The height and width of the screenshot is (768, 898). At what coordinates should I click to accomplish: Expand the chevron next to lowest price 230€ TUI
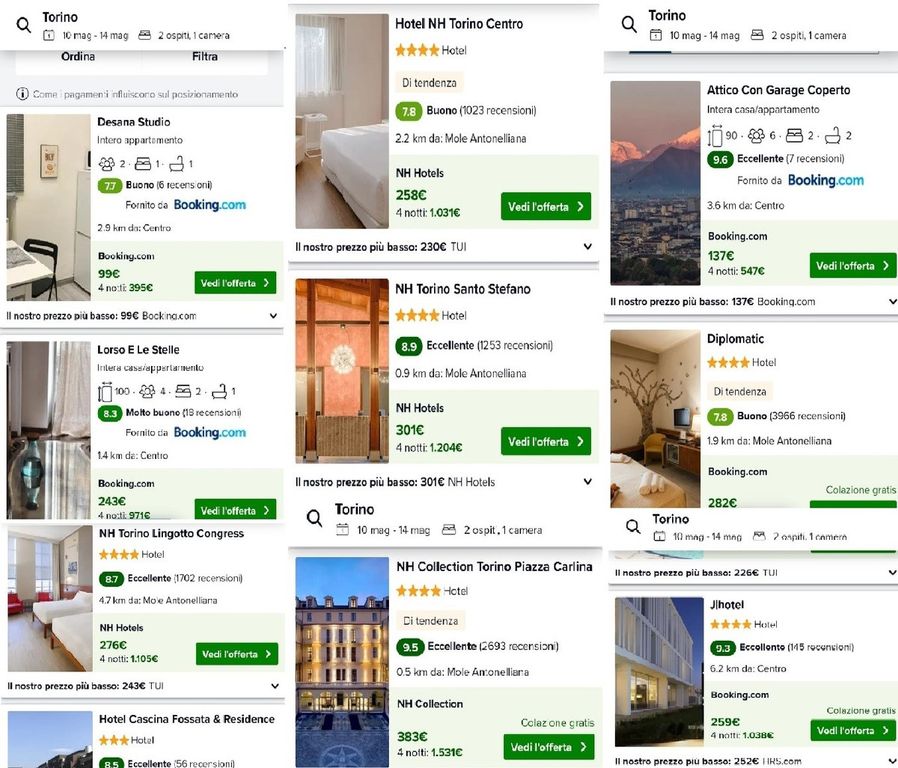point(587,246)
